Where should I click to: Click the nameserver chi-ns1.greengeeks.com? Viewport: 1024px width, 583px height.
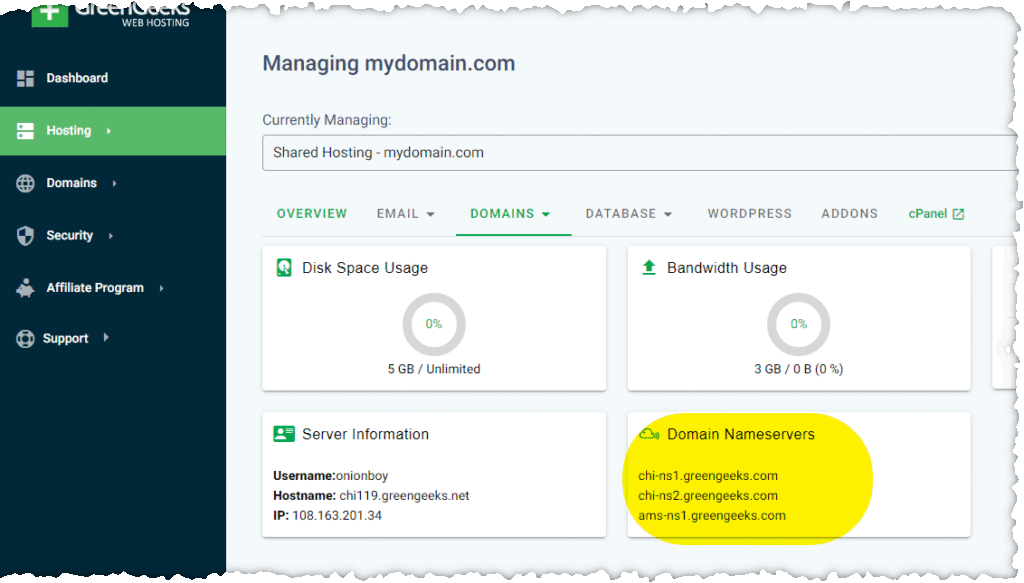[x=708, y=476]
